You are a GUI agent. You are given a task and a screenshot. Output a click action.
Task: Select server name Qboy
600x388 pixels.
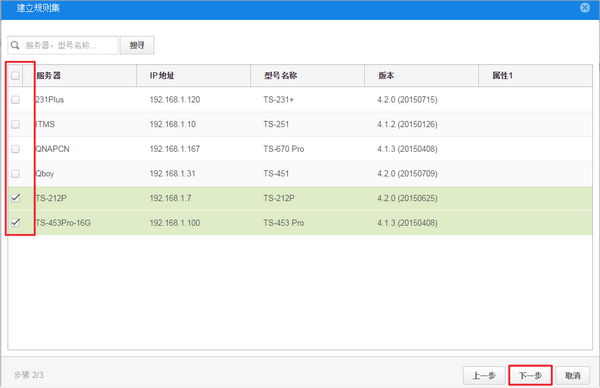45,174
